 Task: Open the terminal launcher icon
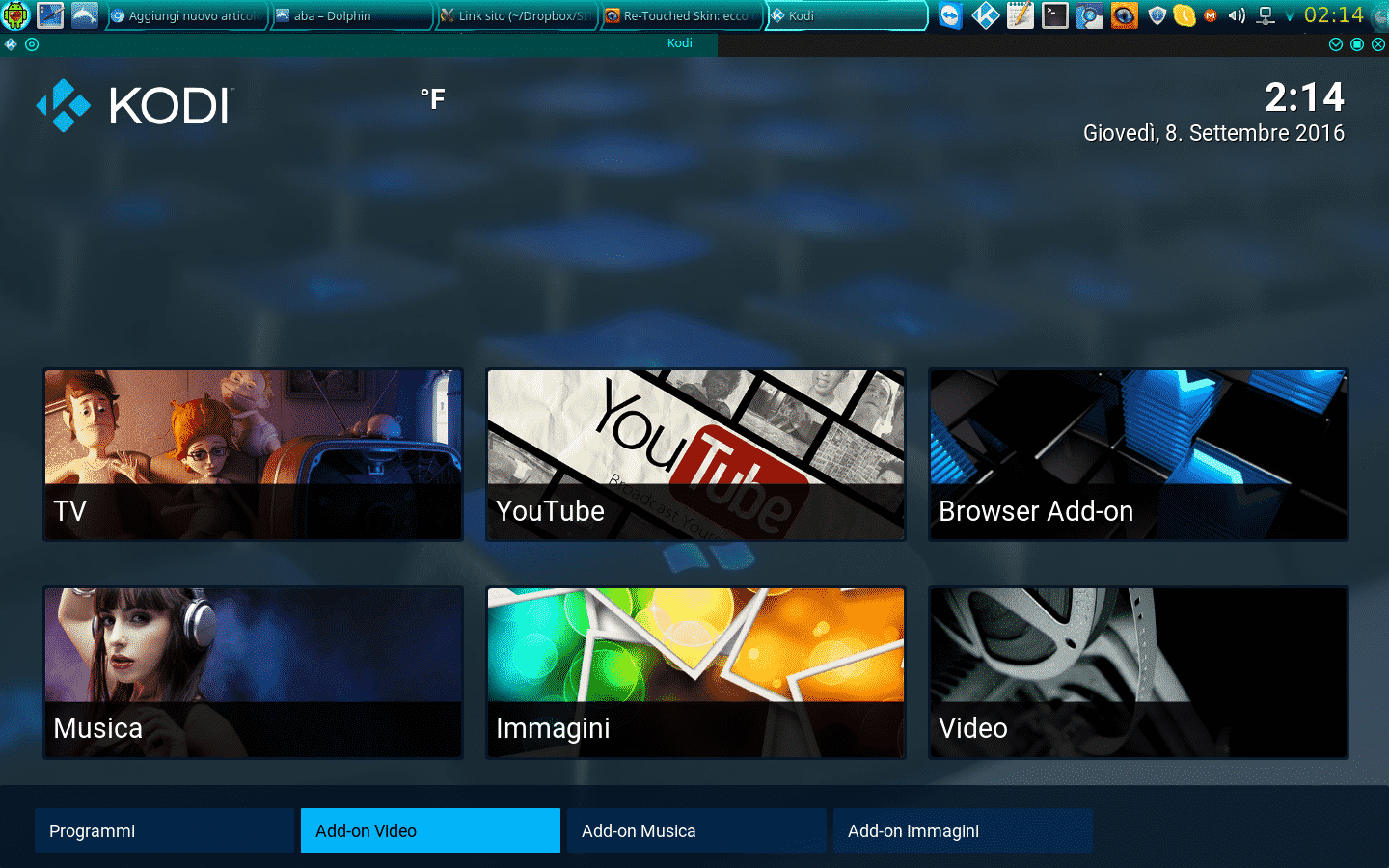1054,15
